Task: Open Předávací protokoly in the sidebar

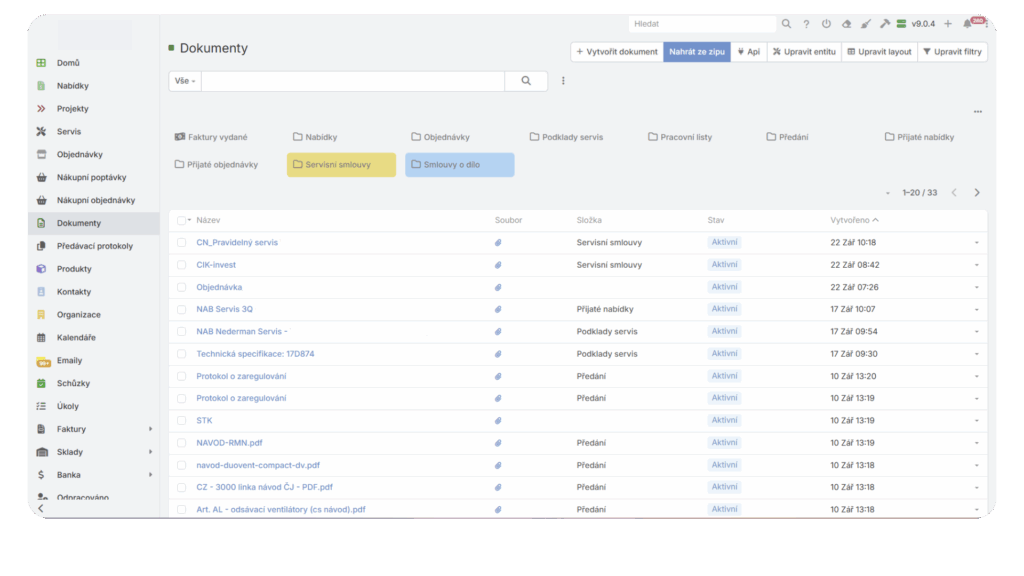Action: [94, 246]
